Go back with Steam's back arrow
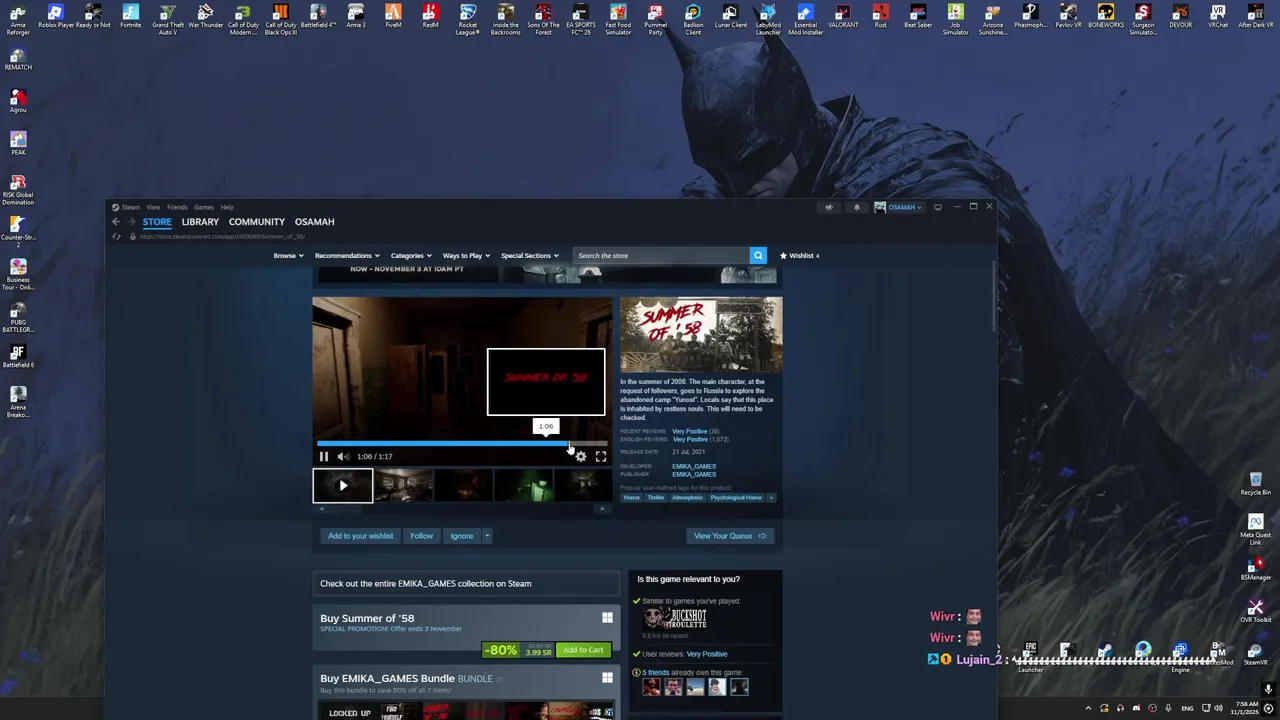Image resolution: width=1280 pixels, height=720 pixels. click(x=116, y=222)
